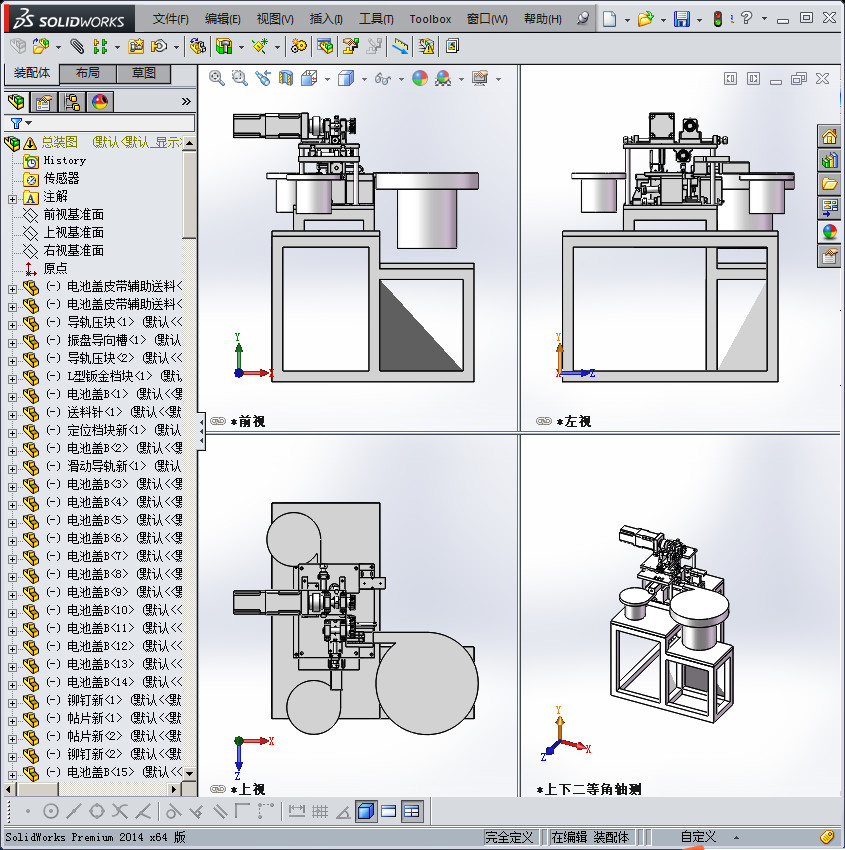Click the Rebuild traffic light icon
Viewport: 845px width, 850px height.
click(718, 20)
